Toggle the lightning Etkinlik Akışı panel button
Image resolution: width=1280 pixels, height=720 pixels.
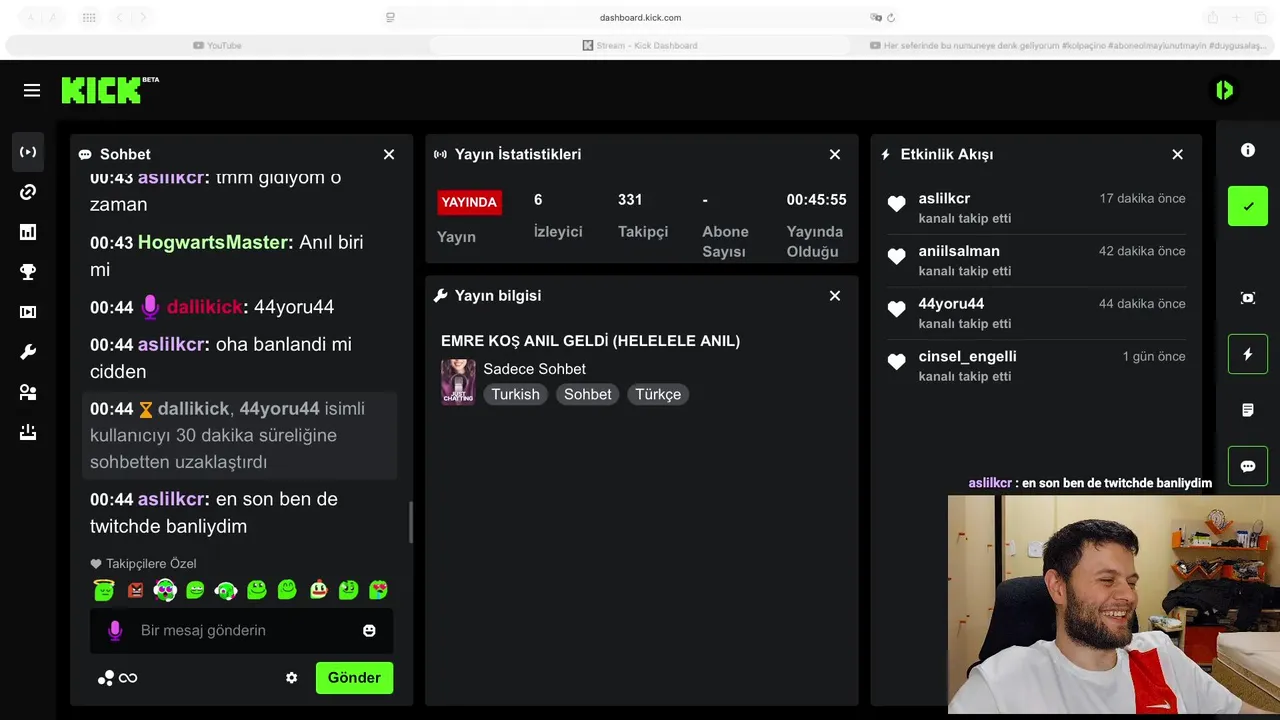pyautogui.click(x=1248, y=354)
